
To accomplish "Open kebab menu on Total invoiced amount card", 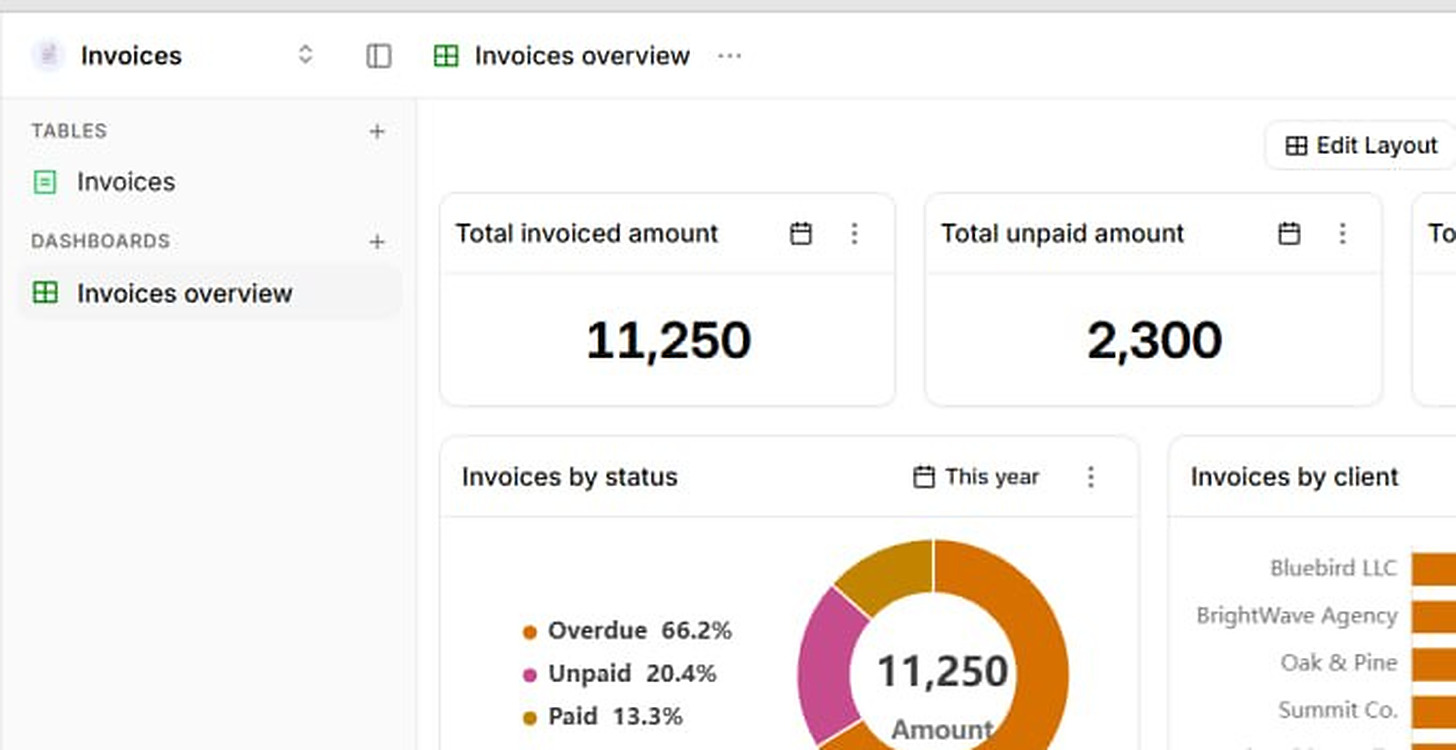I will [854, 234].
